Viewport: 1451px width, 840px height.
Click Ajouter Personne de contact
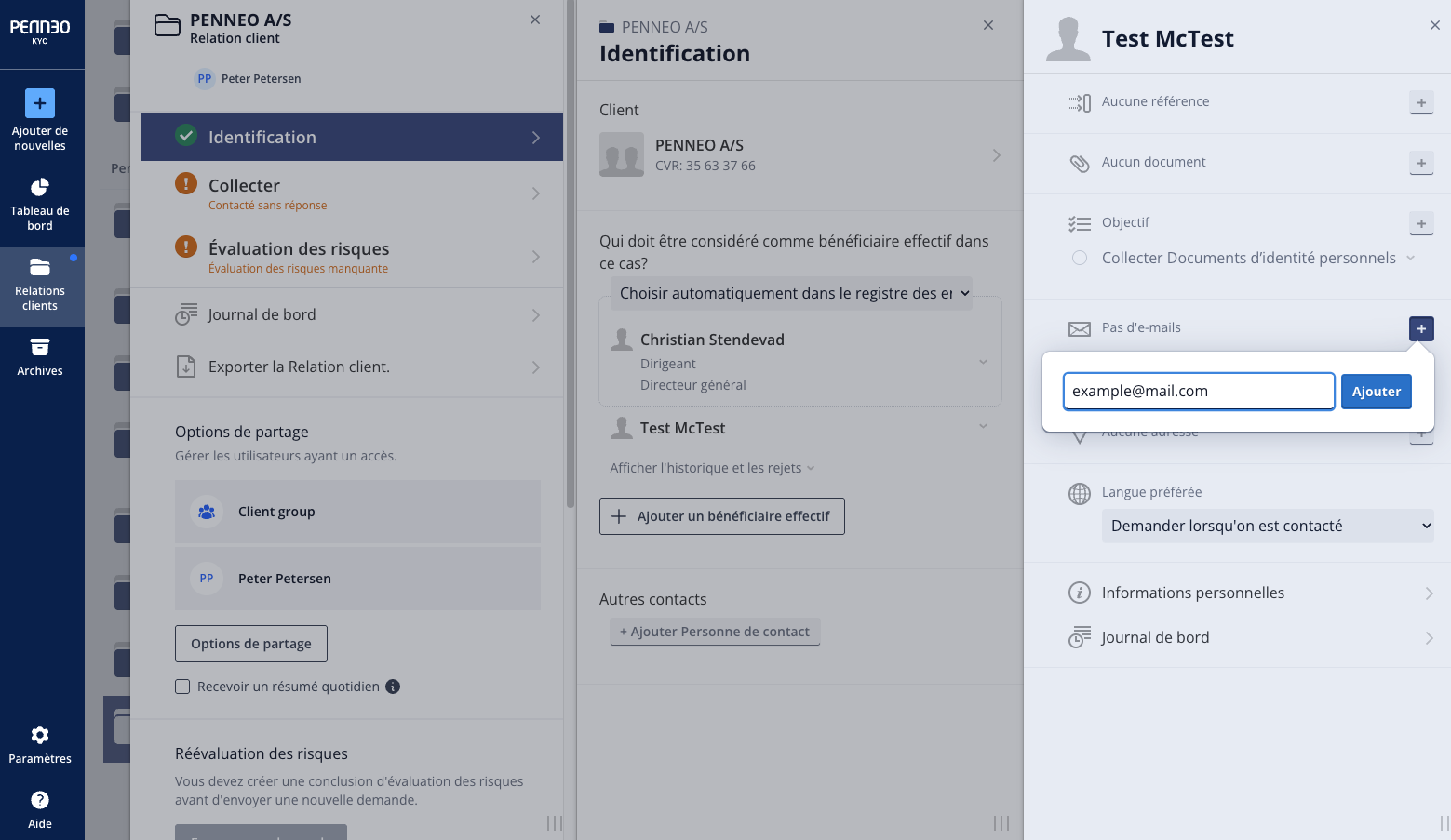pos(715,632)
